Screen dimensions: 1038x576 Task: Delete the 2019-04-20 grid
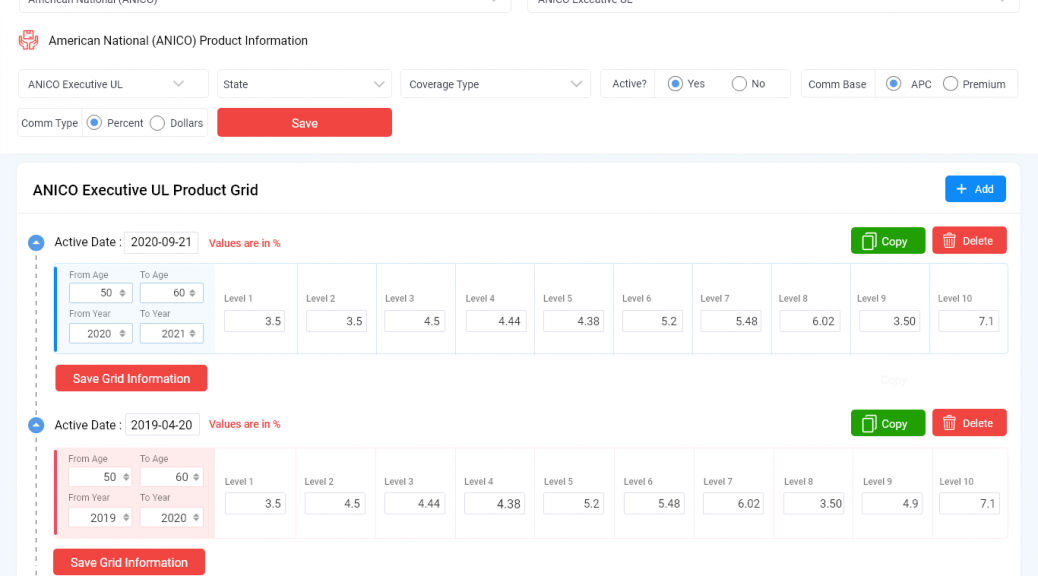pos(969,422)
